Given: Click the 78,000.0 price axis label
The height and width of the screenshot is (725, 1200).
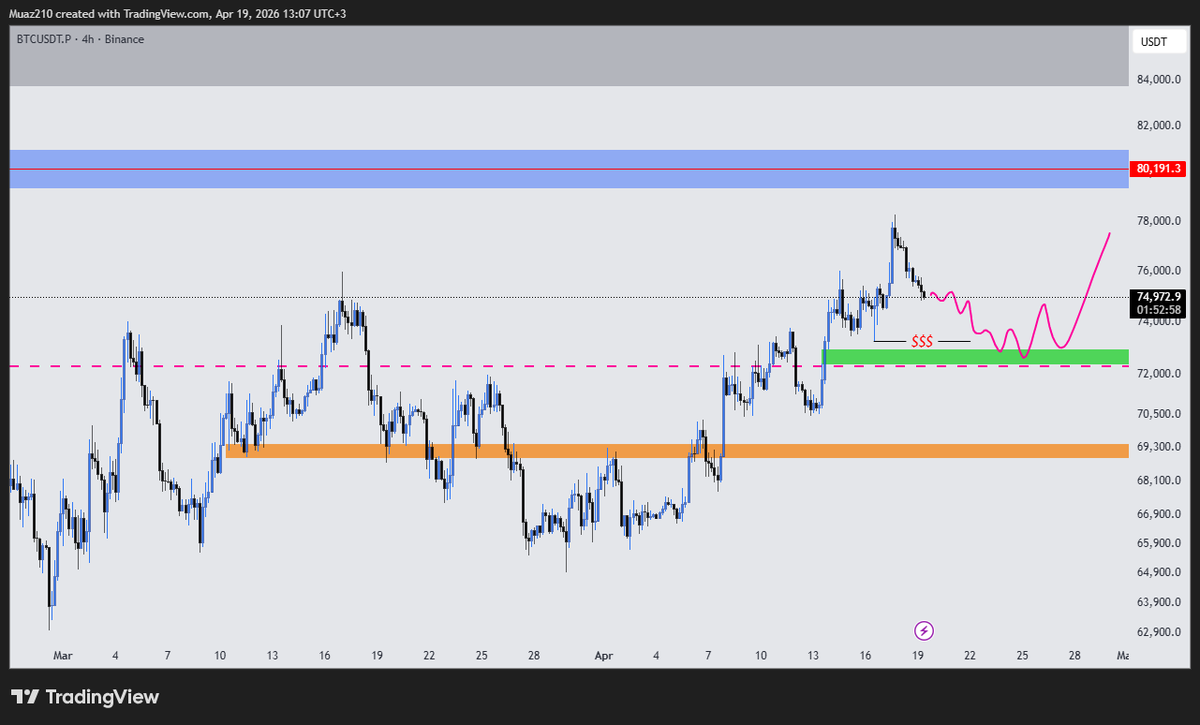Looking at the screenshot, I should pyautogui.click(x=1158, y=222).
